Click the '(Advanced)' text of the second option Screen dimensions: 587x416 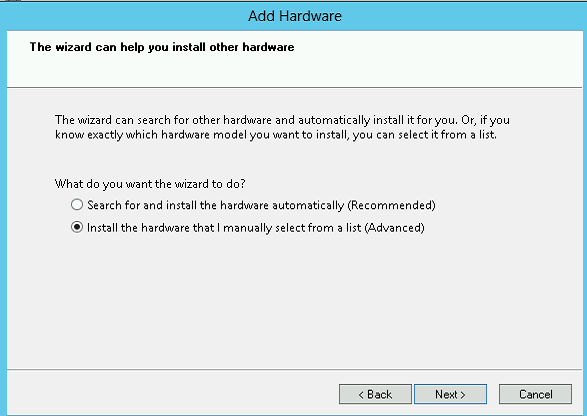tap(394, 228)
